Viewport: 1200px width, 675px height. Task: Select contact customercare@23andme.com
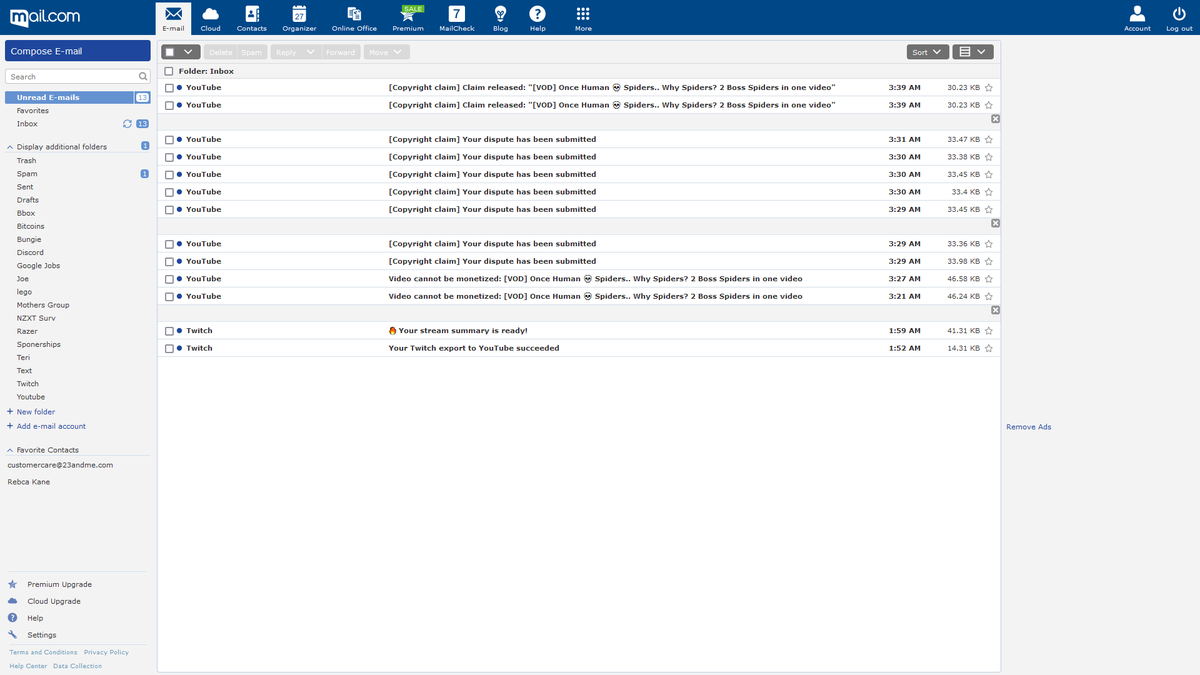click(60, 465)
